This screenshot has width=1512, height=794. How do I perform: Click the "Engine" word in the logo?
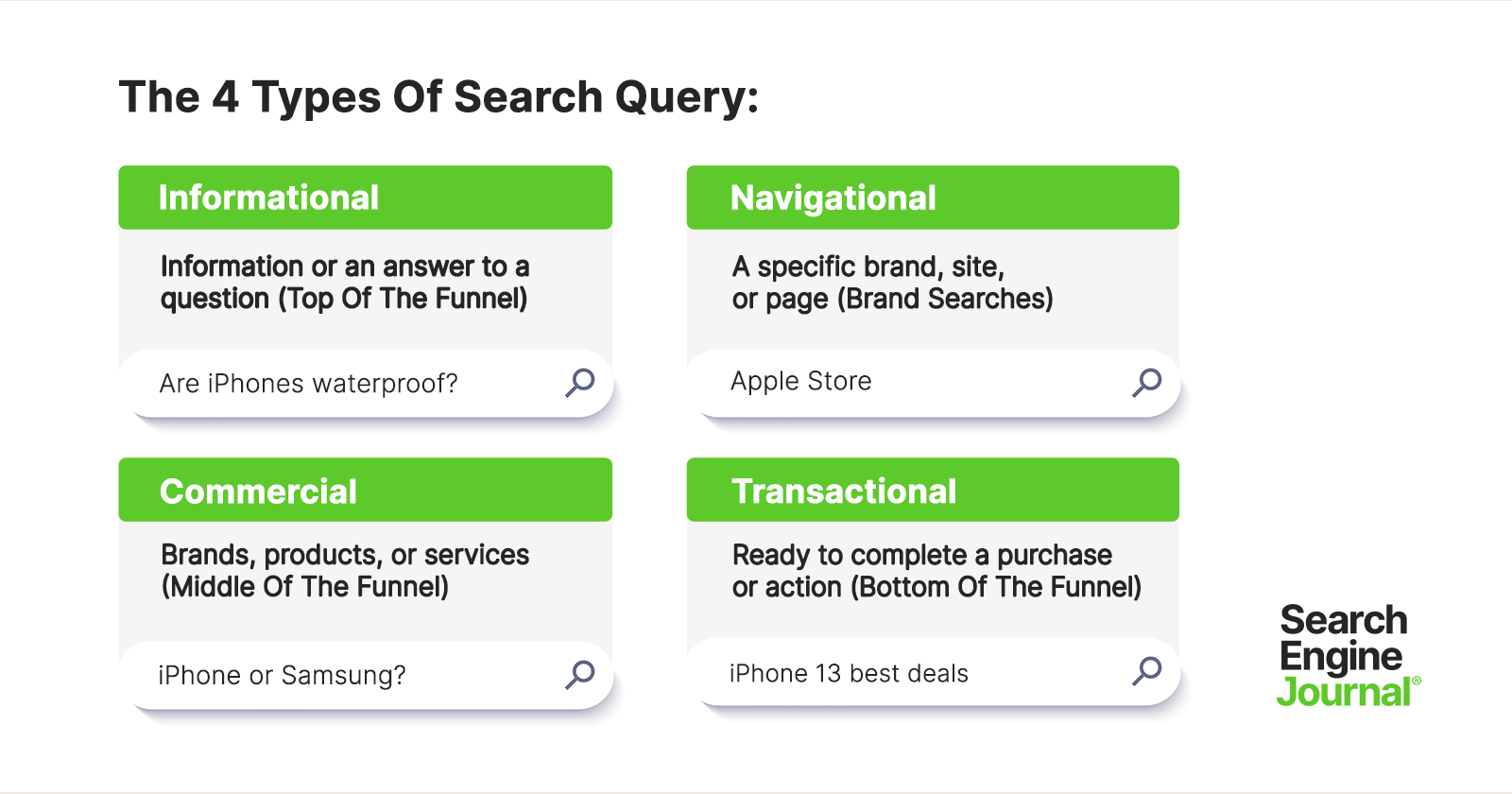click(x=1340, y=657)
